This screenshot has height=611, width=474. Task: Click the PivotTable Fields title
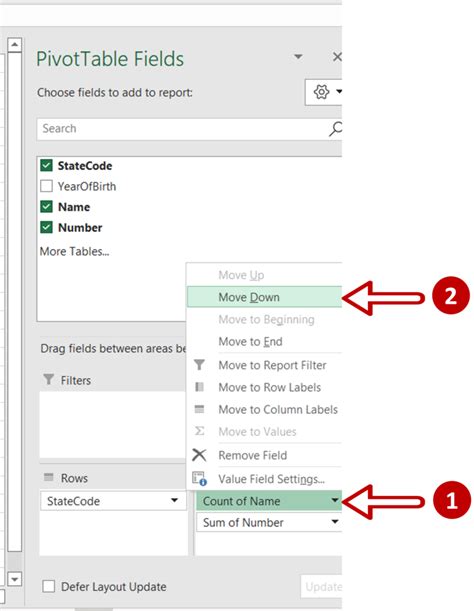(x=110, y=59)
